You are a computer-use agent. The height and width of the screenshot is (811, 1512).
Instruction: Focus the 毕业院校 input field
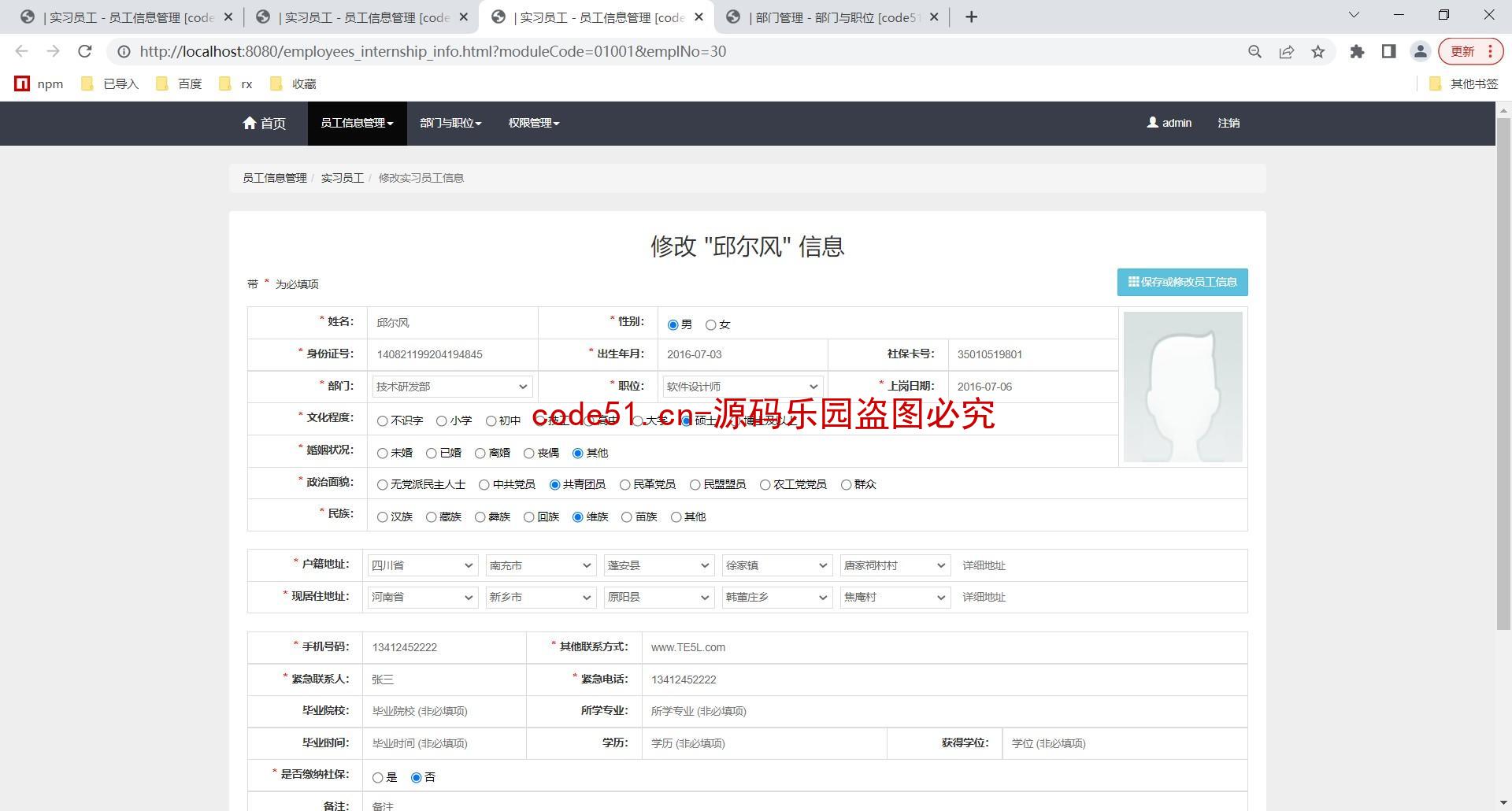click(x=444, y=711)
